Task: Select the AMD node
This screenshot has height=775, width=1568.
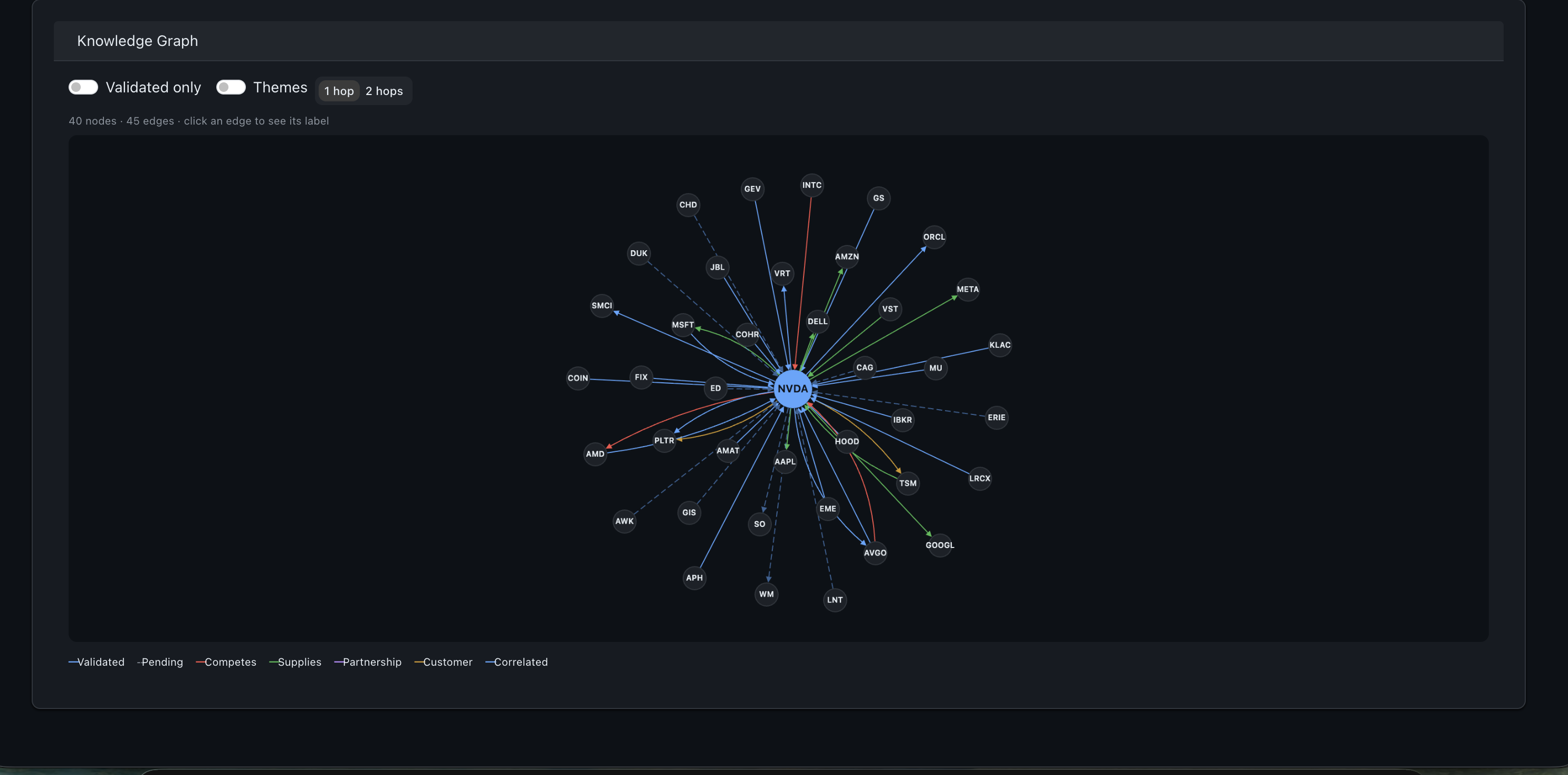Action: pos(595,454)
